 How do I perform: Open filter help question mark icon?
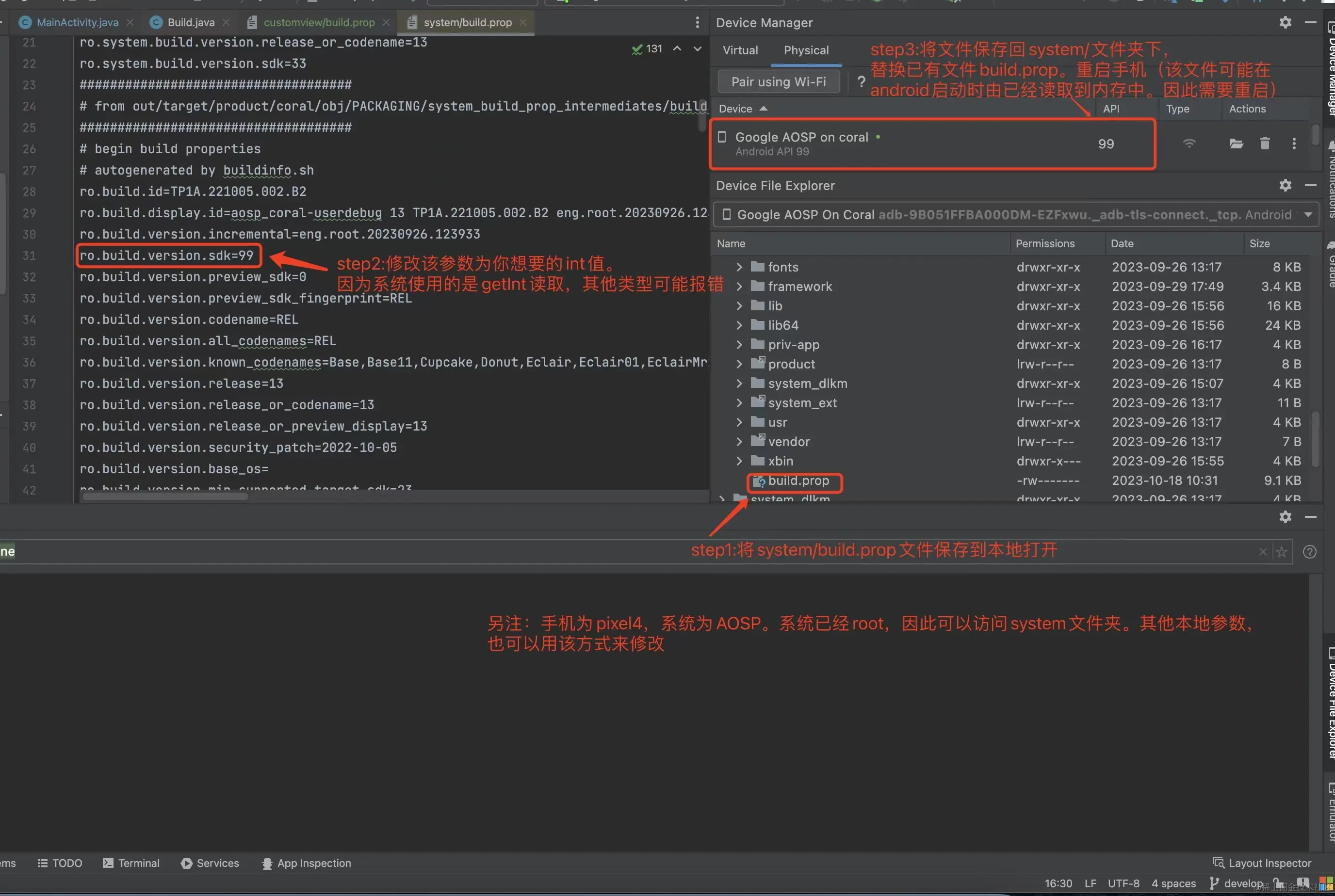[1309, 551]
